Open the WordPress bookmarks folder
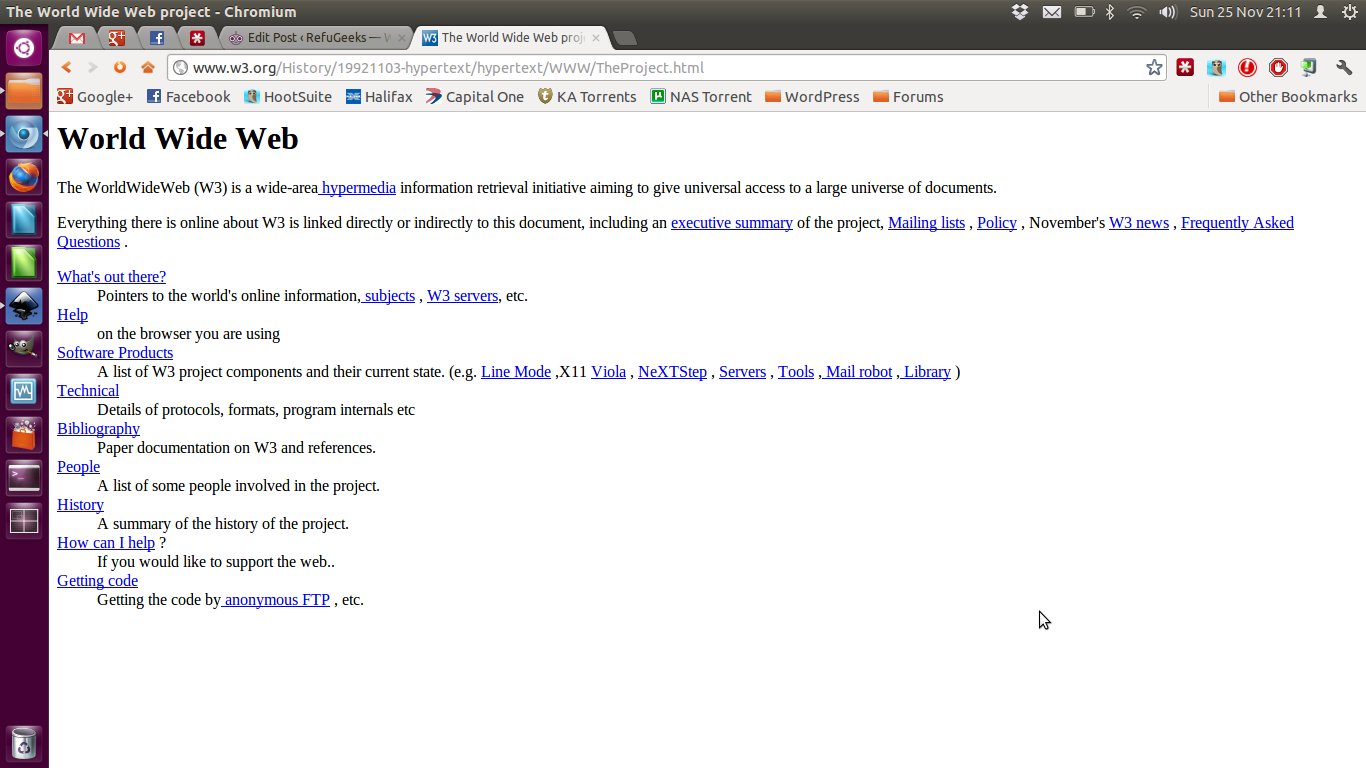Viewport: 1366px width, 768px height. pyautogui.click(x=812, y=97)
